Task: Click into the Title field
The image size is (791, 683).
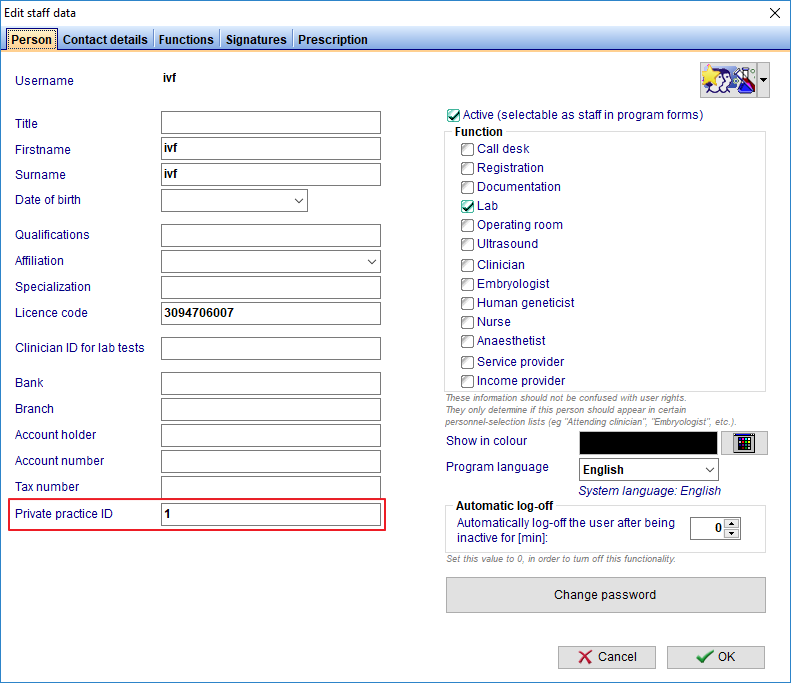Action: click(271, 123)
